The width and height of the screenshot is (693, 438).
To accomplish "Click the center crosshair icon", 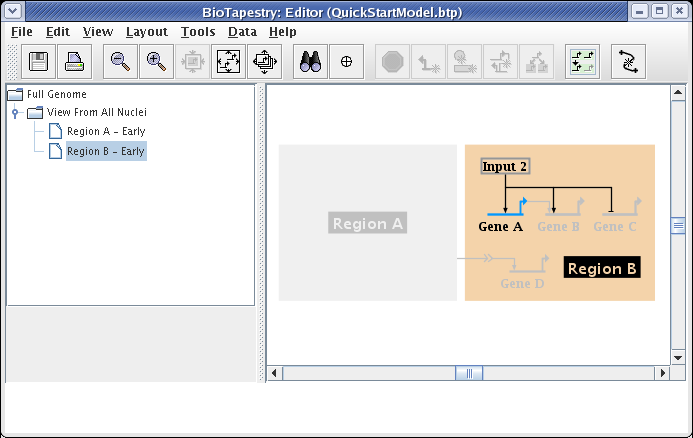I will 347,62.
